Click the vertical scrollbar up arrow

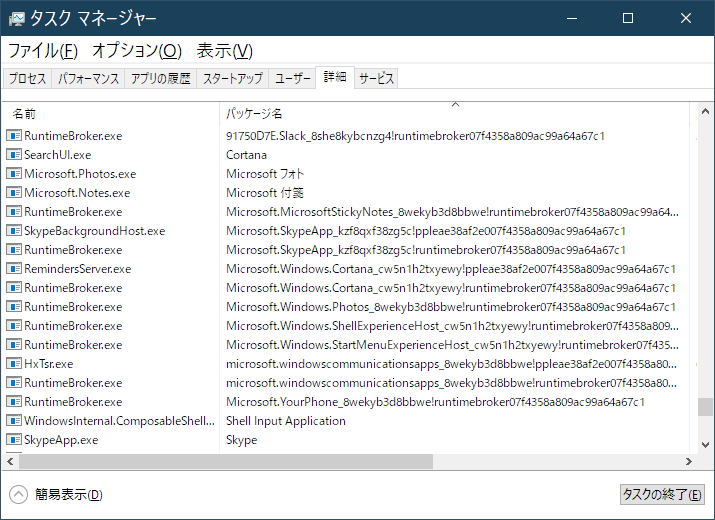pos(705,111)
